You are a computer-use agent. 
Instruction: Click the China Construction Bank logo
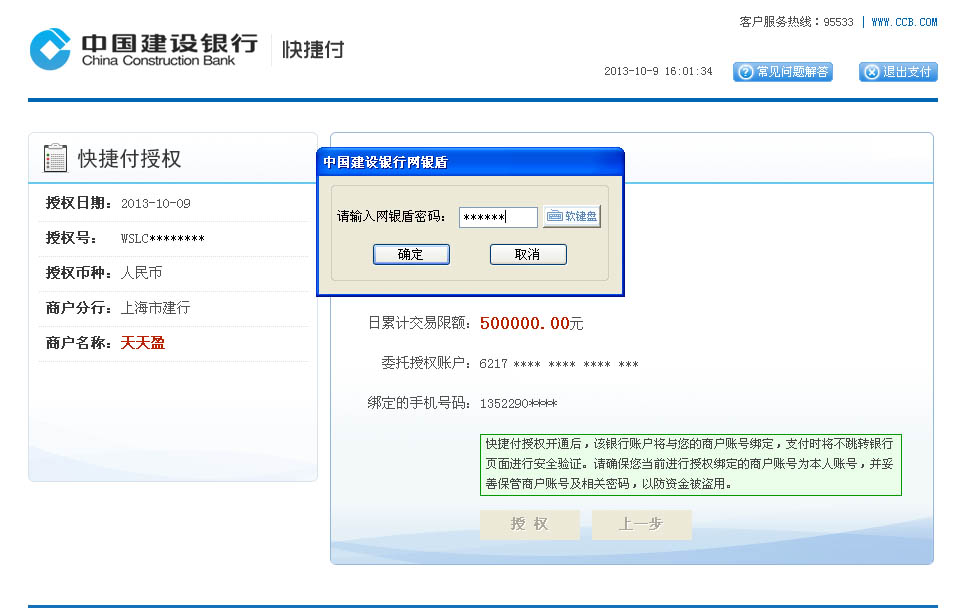[143, 49]
